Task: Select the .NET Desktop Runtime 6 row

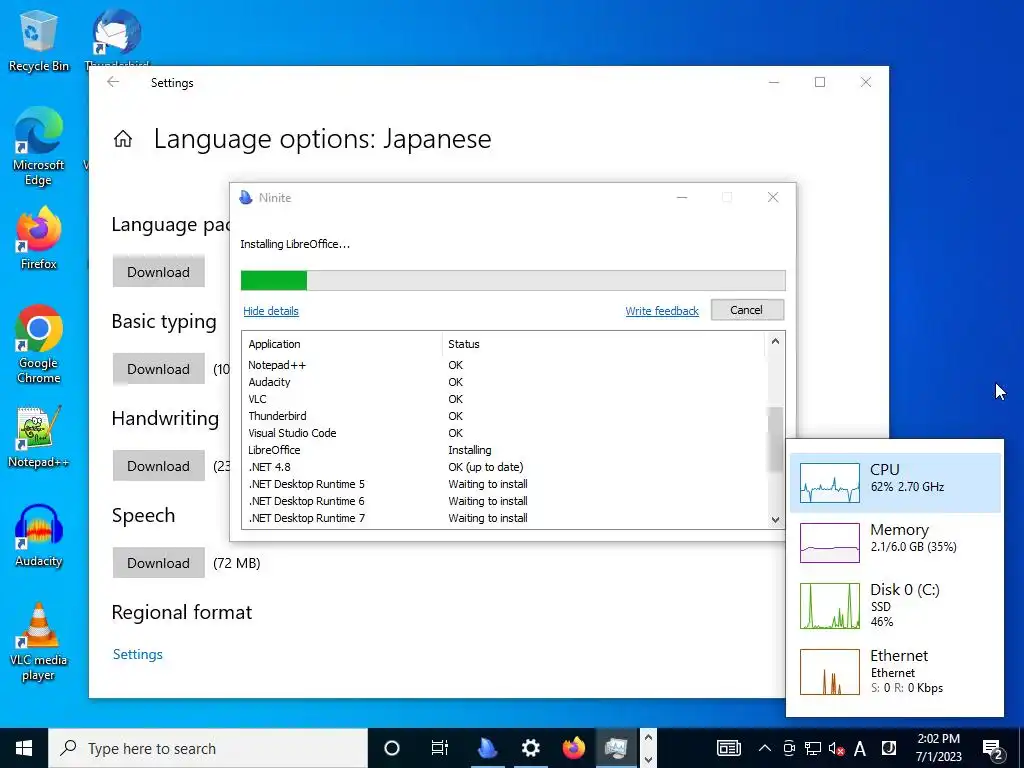Action: tap(504, 501)
